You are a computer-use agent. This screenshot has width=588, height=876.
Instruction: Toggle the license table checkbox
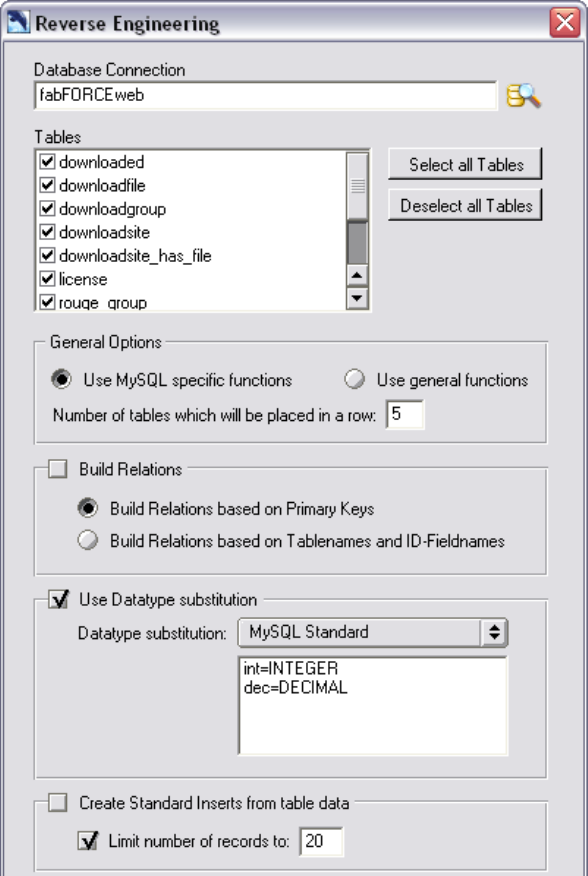coord(47,279)
